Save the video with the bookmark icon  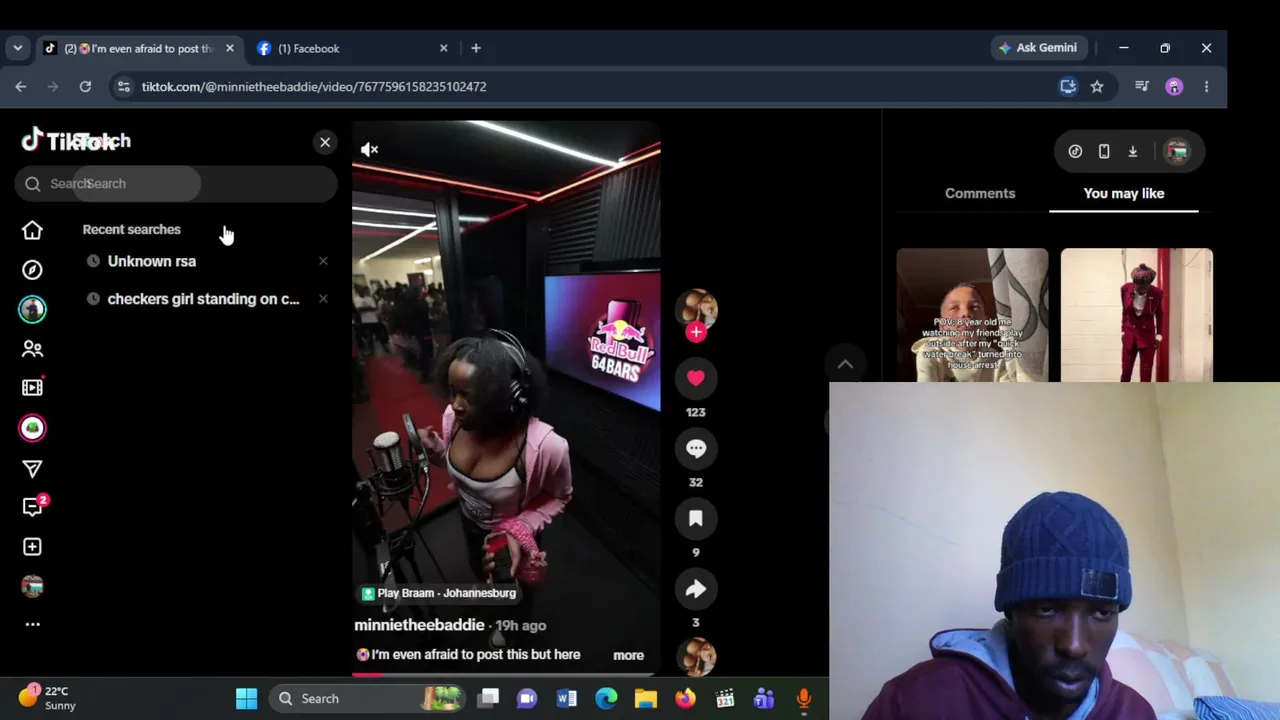696,518
